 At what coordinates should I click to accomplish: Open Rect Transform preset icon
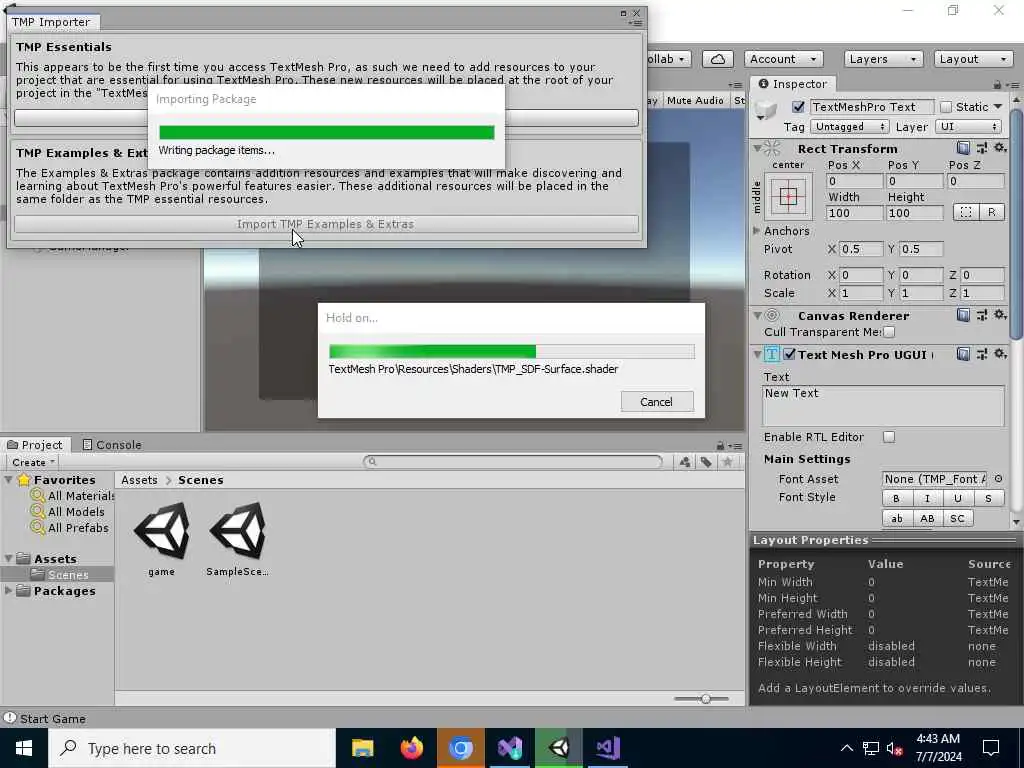(982, 148)
